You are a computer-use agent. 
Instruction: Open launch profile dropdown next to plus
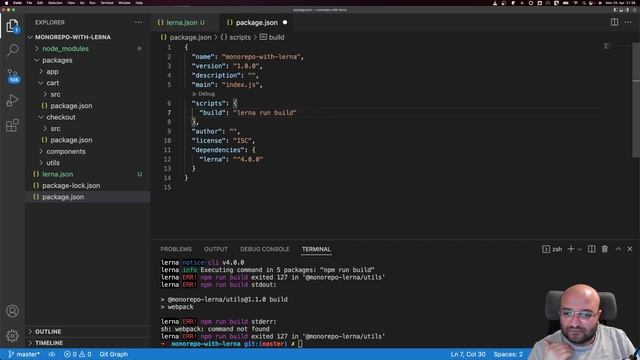pos(579,249)
